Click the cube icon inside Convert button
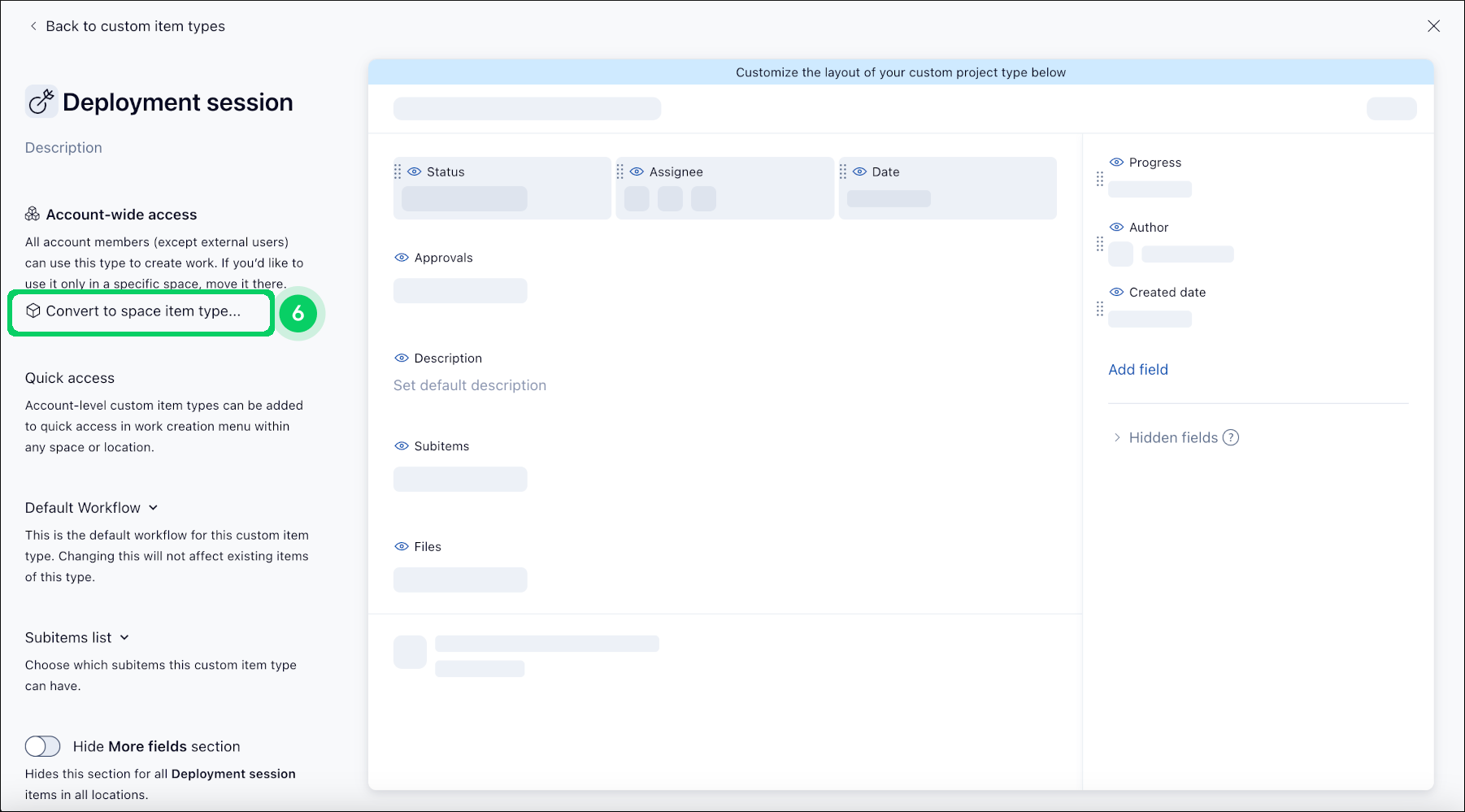Viewport: 1465px width, 812px height. click(33, 310)
